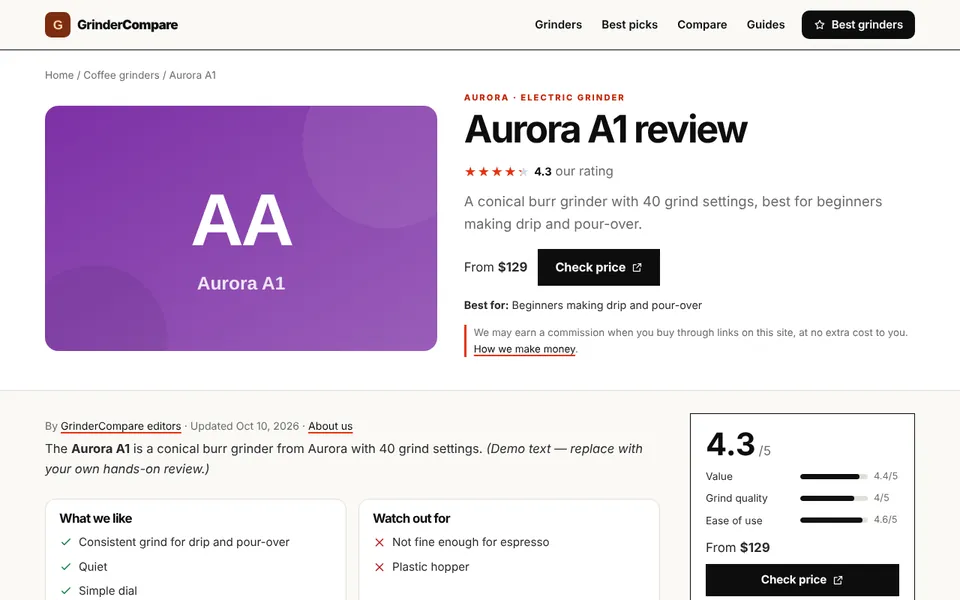Click the star icon in Best grinders button

click(819, 25)
